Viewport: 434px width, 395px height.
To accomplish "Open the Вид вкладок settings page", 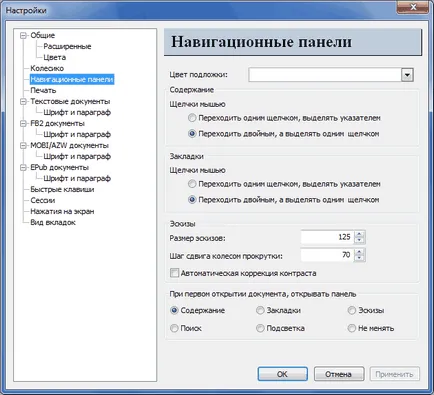I will [53, 222].
